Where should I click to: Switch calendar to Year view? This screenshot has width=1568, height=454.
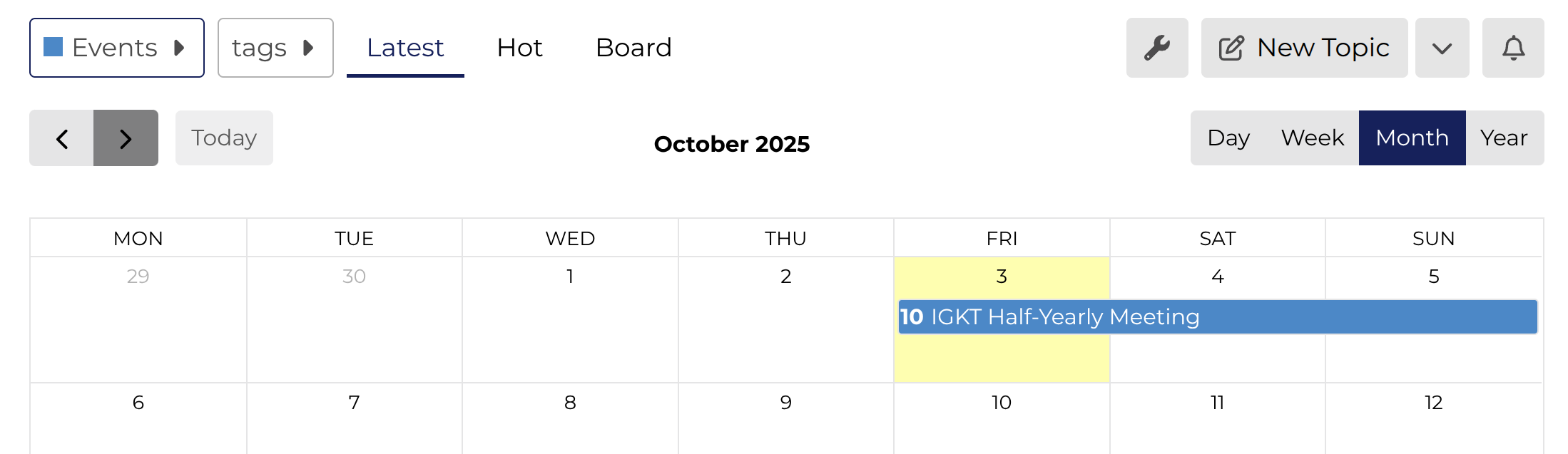pyautogui.click(x=1504, y=138)
